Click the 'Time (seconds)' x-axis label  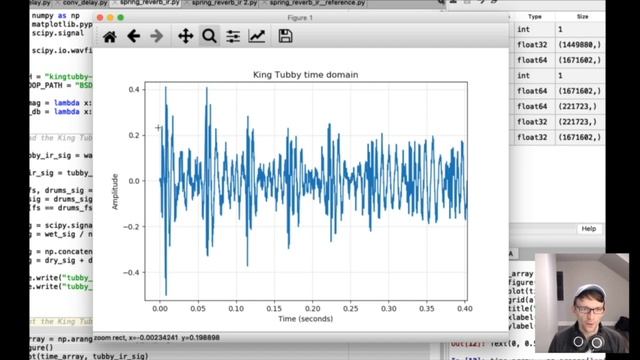(306, 319)
